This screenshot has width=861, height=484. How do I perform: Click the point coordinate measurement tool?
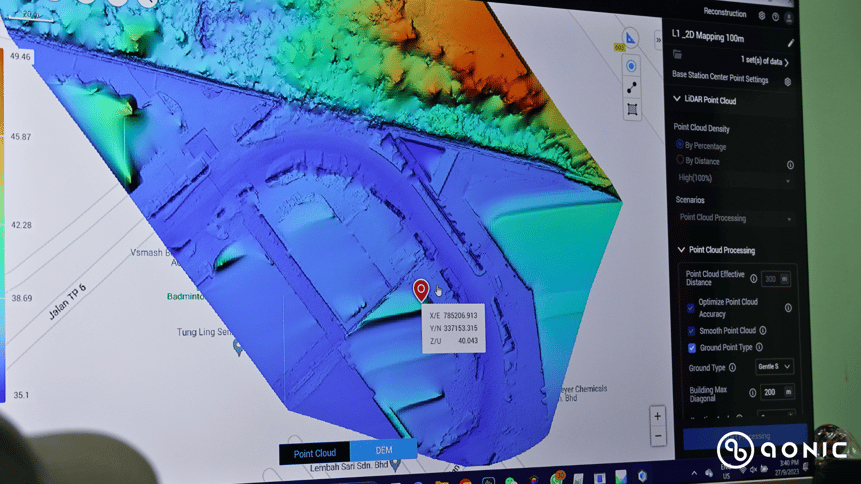631,66
